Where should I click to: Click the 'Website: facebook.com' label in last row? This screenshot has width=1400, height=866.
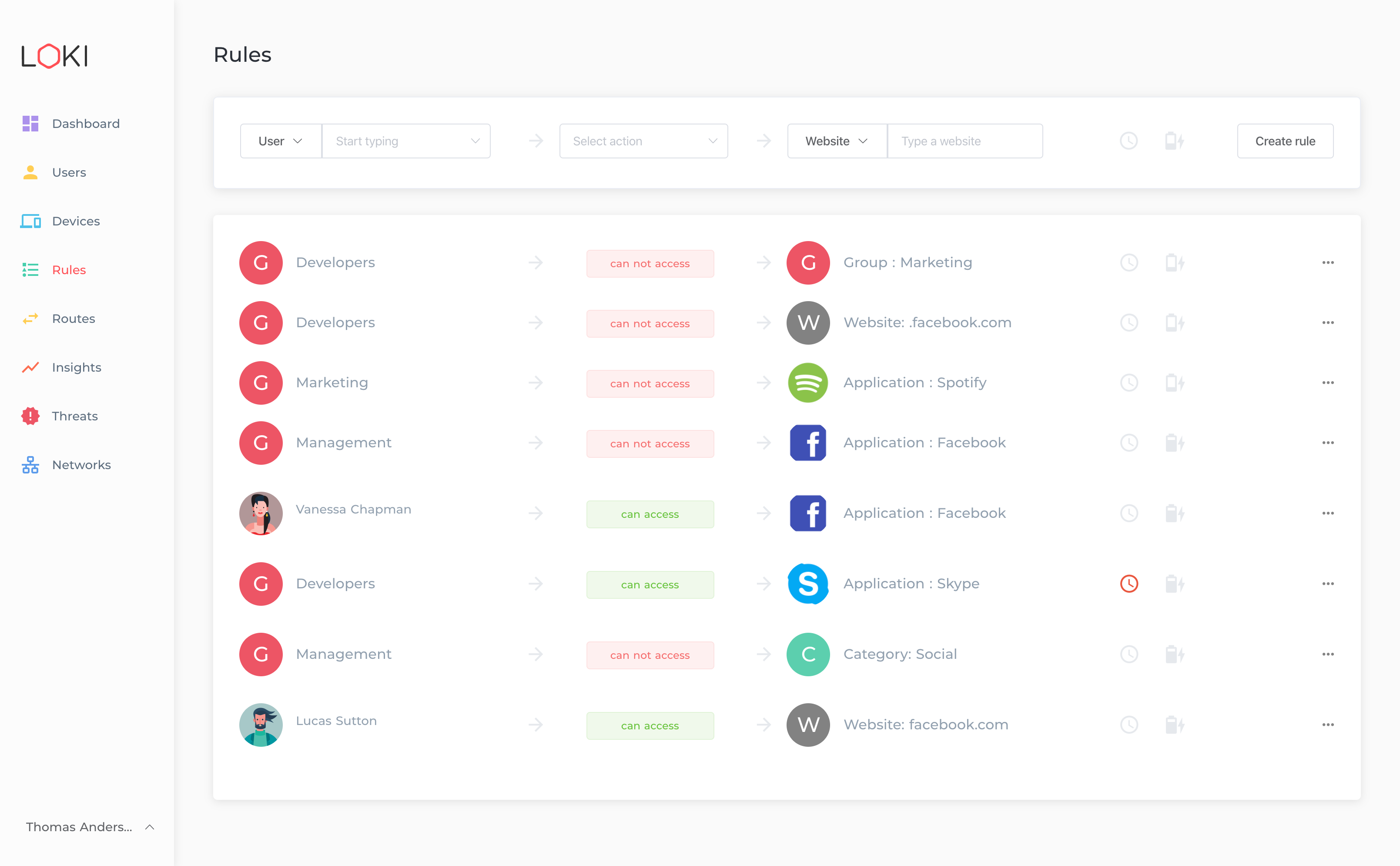pyautogui.click(x=925, y=725)
